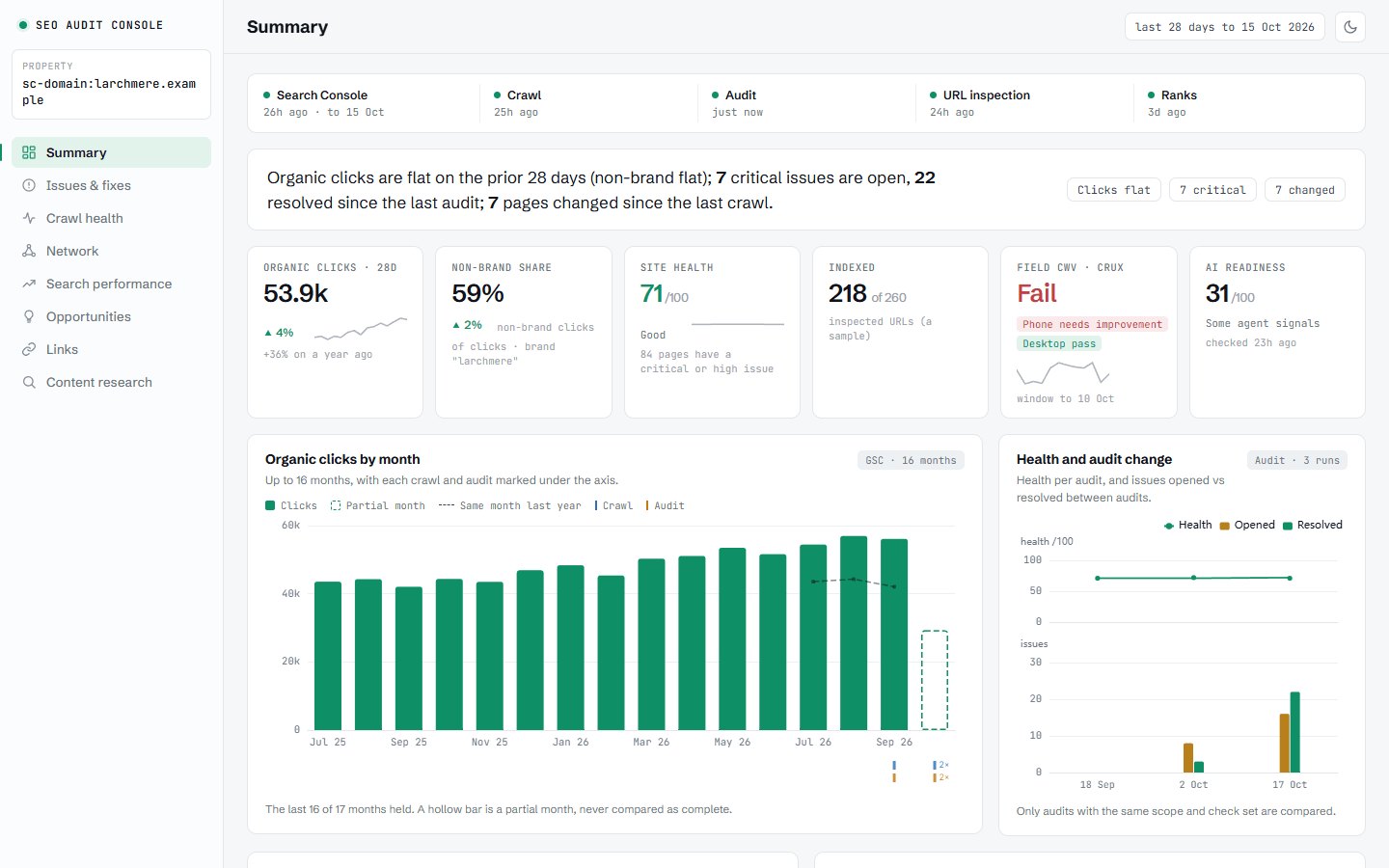Screen dimensions: 1389x868
Task: Click the Content research magnifier icon
Action: (x=29, y=382)
